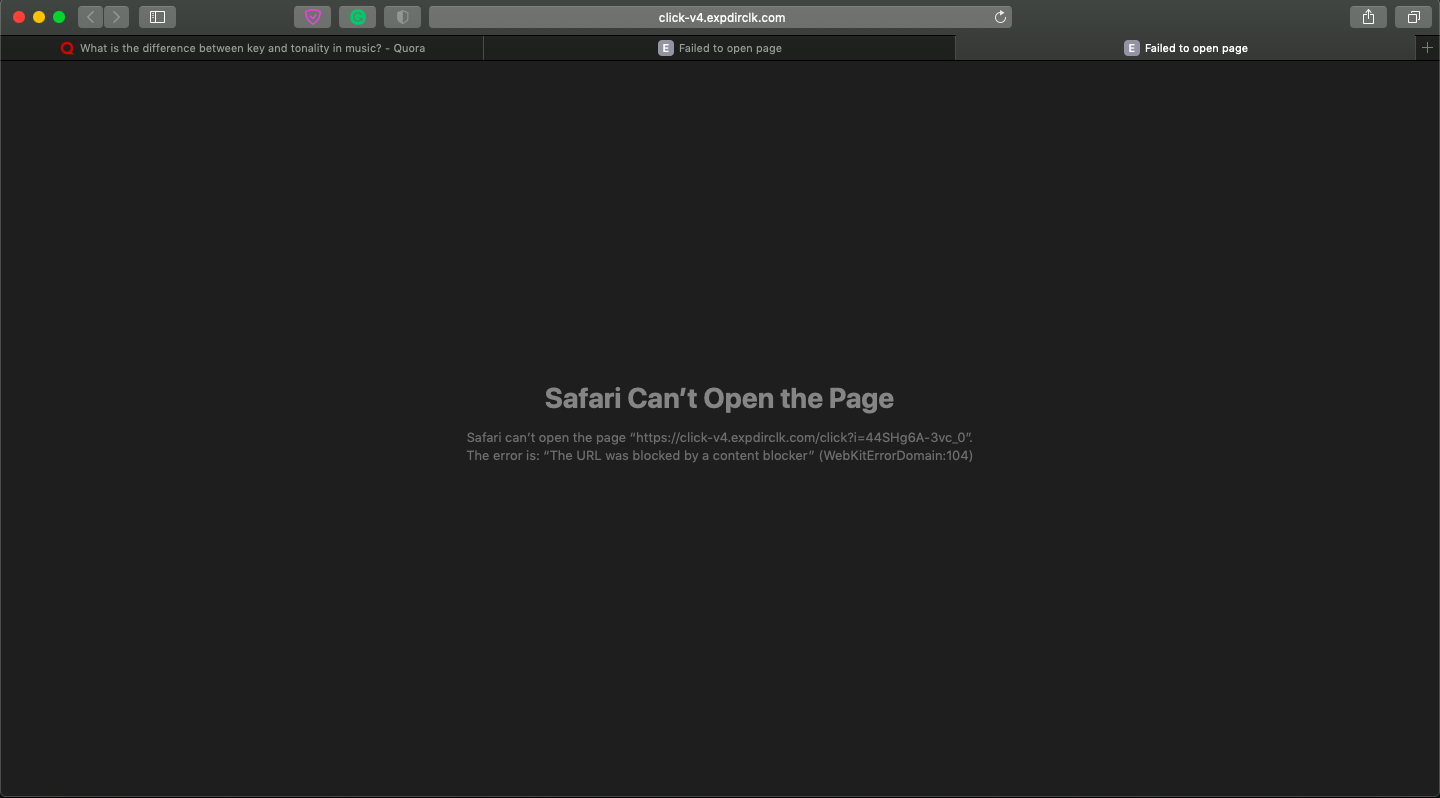
Task: Select the middle Failed to open page tab
Action: point(718,47)
